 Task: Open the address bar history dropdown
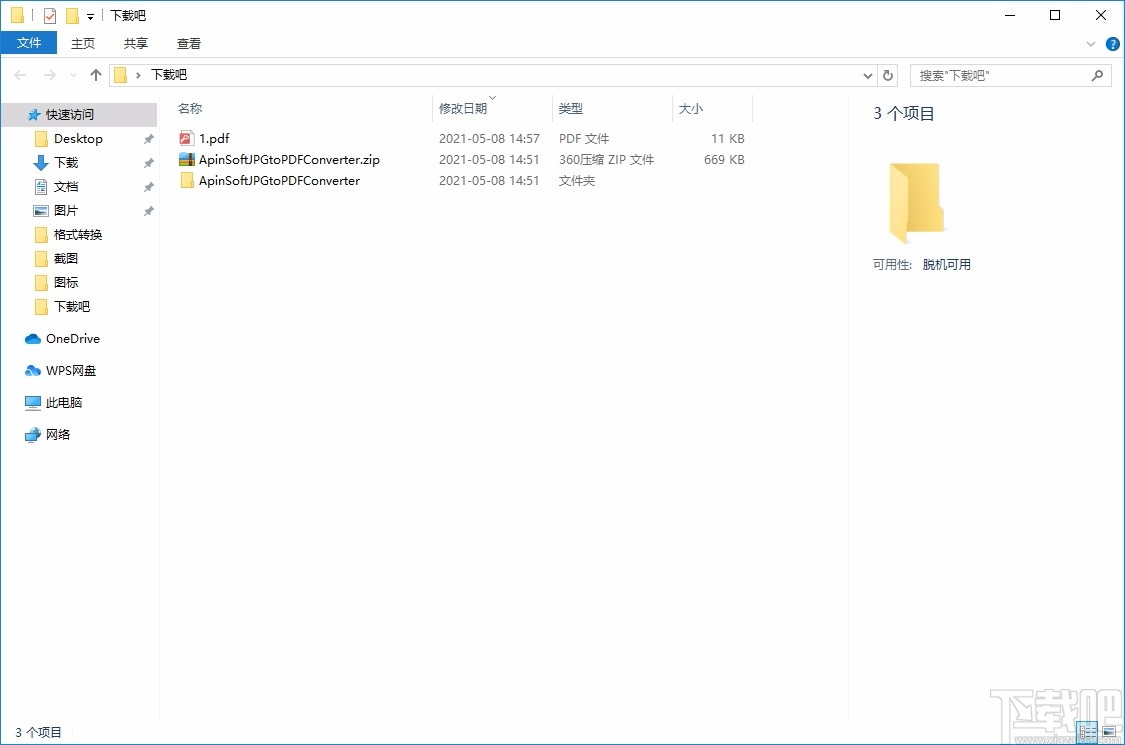pos(867,74)
